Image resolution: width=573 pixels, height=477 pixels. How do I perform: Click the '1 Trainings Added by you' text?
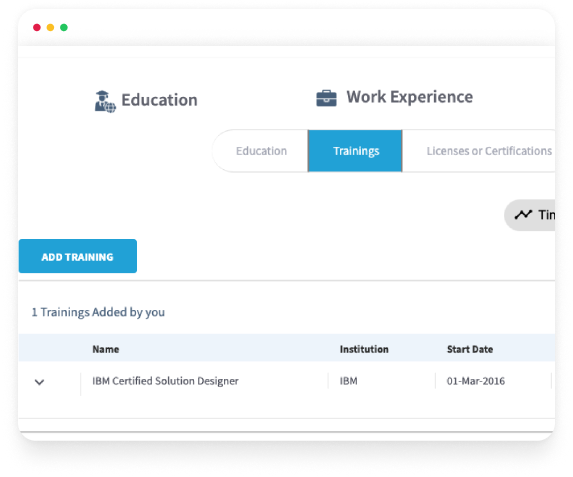pyautogui.click(x=98, y=313)
